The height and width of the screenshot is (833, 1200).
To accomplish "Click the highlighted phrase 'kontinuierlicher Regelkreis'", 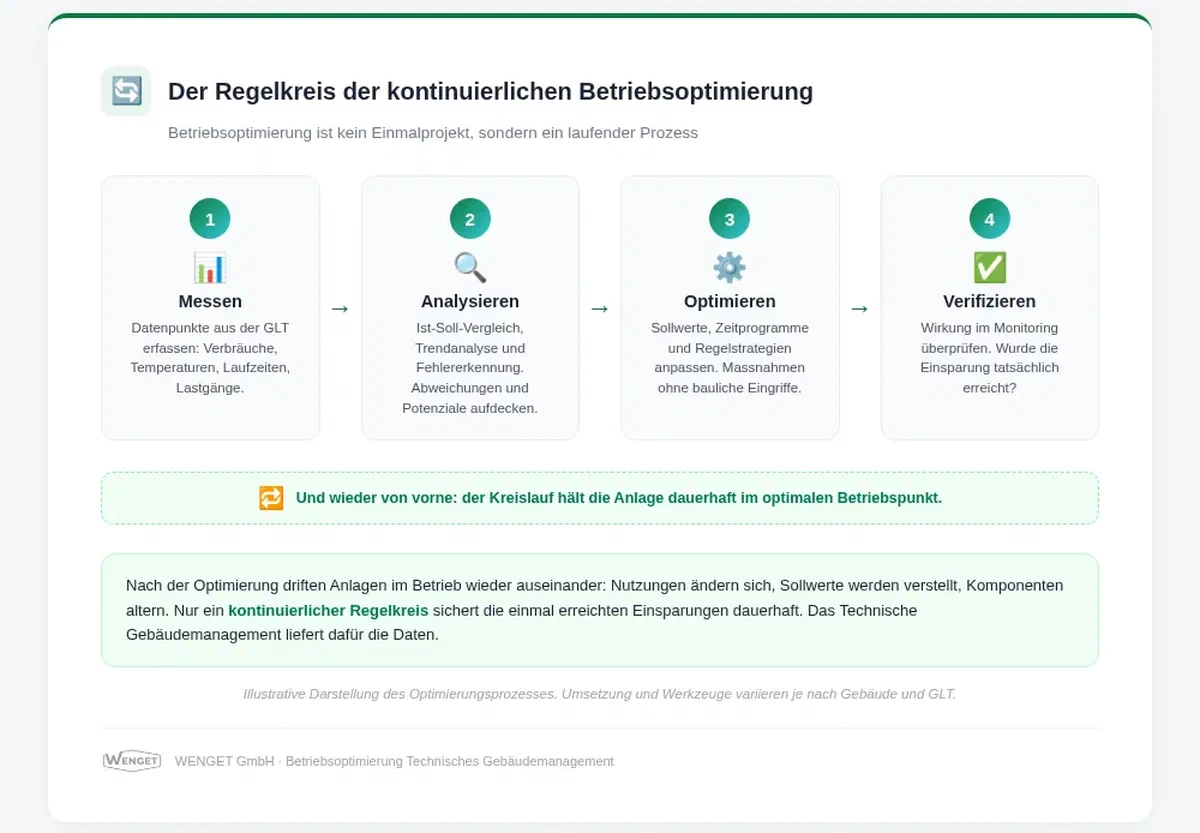I will pos(328,610).
